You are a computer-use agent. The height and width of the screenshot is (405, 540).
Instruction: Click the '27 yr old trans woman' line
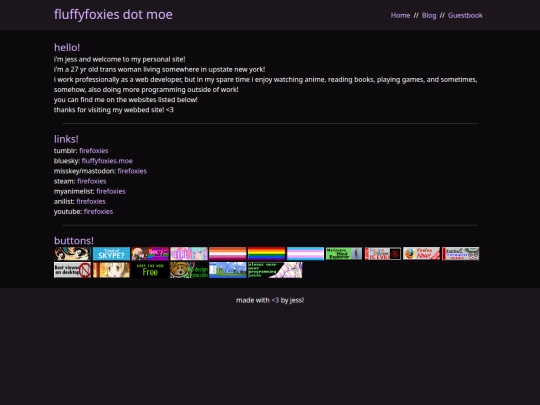click(x=159, y=69)
